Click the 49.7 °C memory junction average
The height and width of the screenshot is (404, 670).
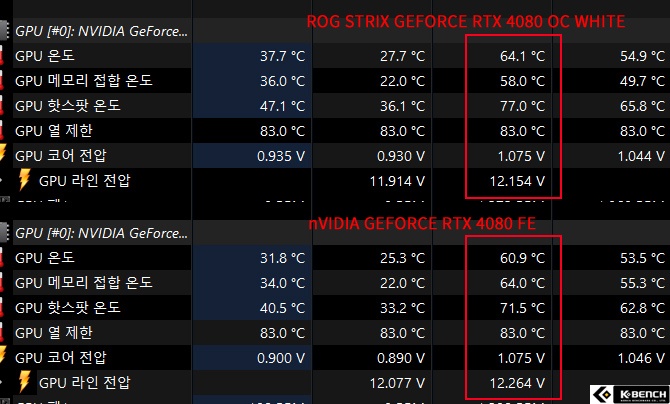[x=643, y=81]
